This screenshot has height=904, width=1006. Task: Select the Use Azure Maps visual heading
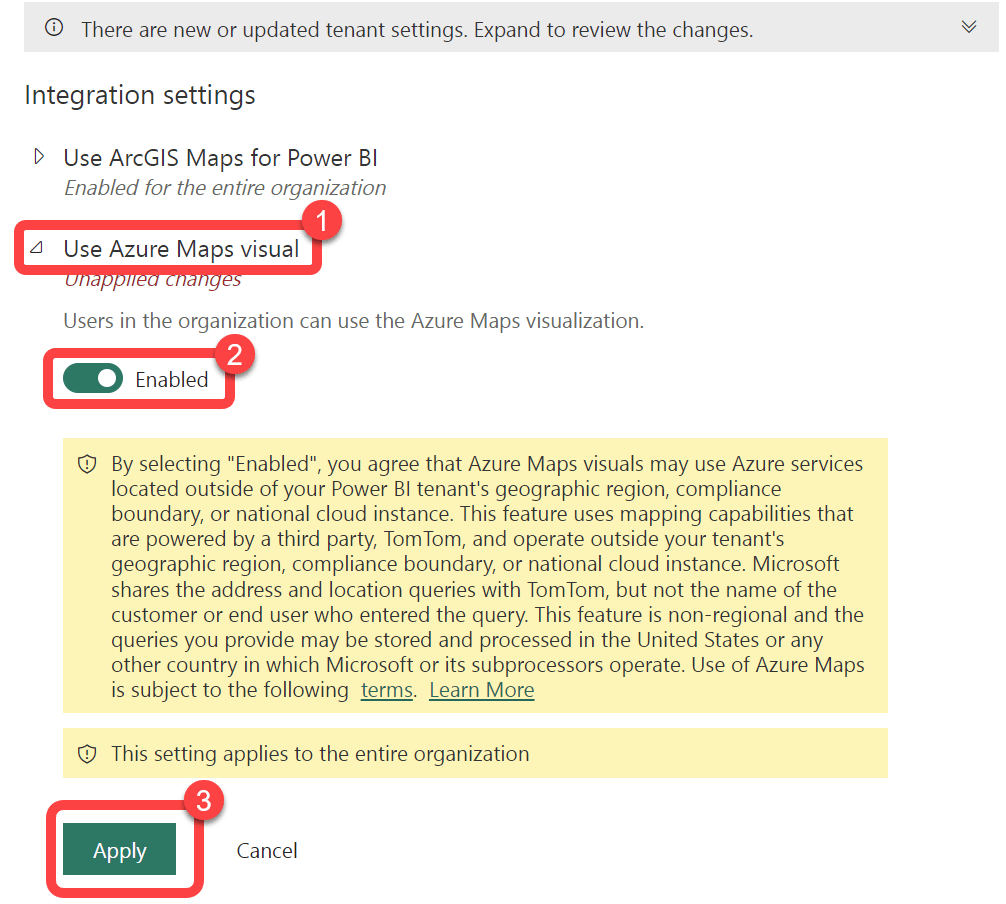coord(181,249)
